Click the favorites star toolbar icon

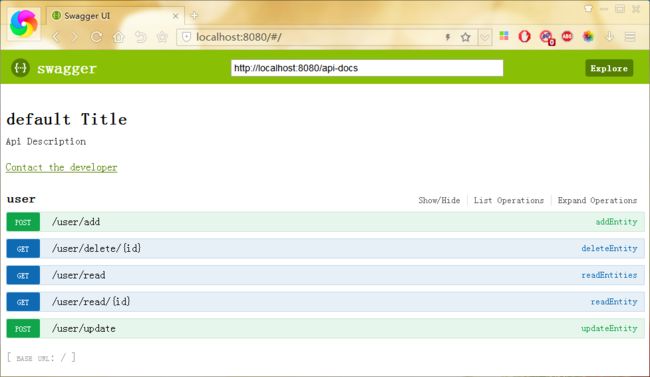[x=162, y=37]
